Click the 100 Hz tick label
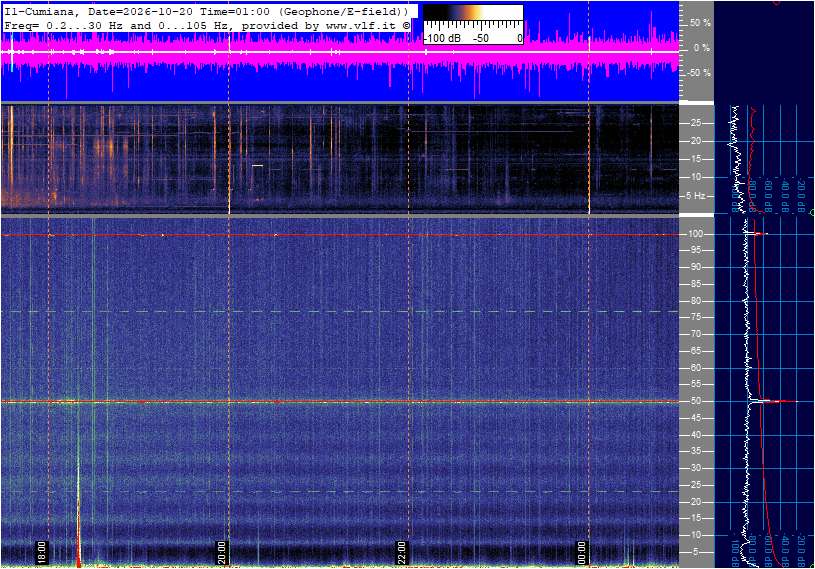 695,234
